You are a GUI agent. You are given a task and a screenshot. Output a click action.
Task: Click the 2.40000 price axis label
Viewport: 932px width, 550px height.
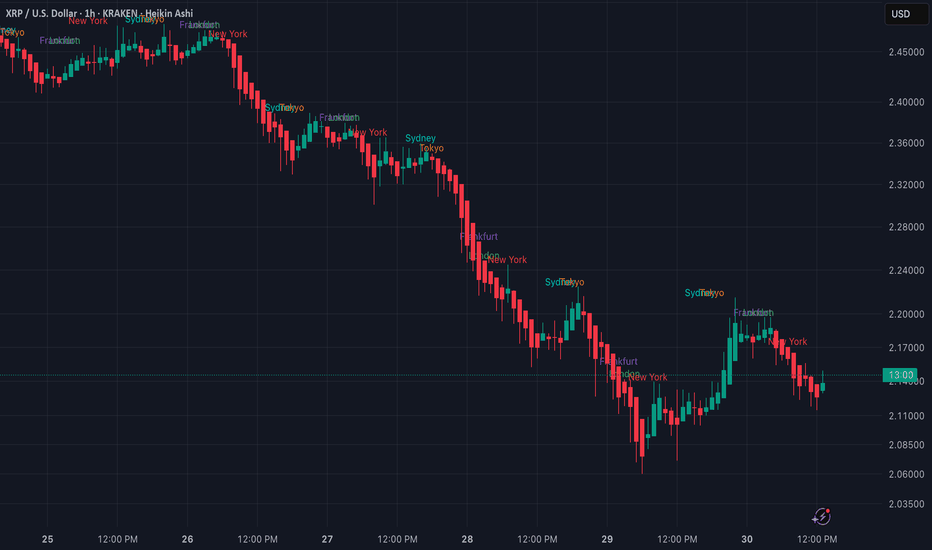click(906, 102)
